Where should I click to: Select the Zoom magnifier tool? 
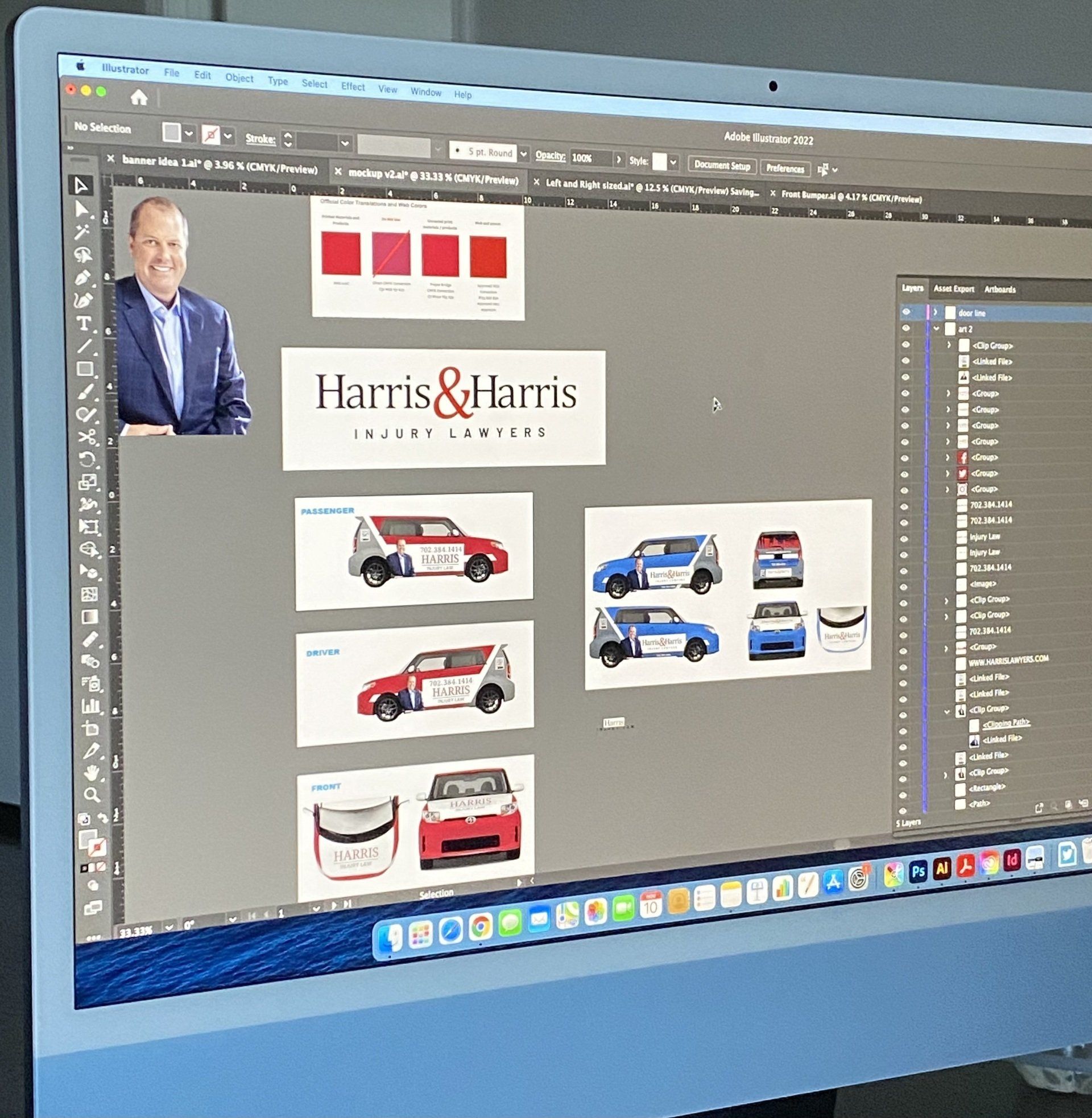point(92,795)
